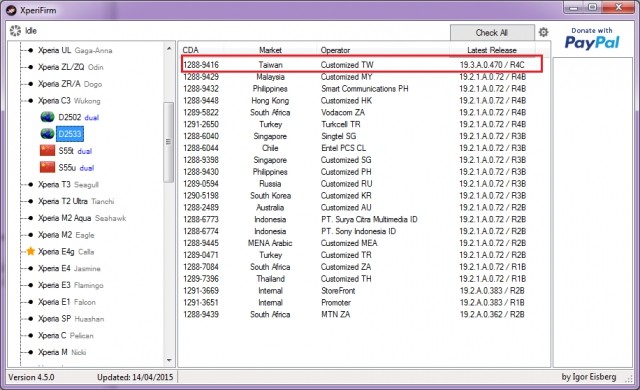Select Xperia ZL/ZQ Odin in tree
Viewport: 640px width, 390px height.
70,67
